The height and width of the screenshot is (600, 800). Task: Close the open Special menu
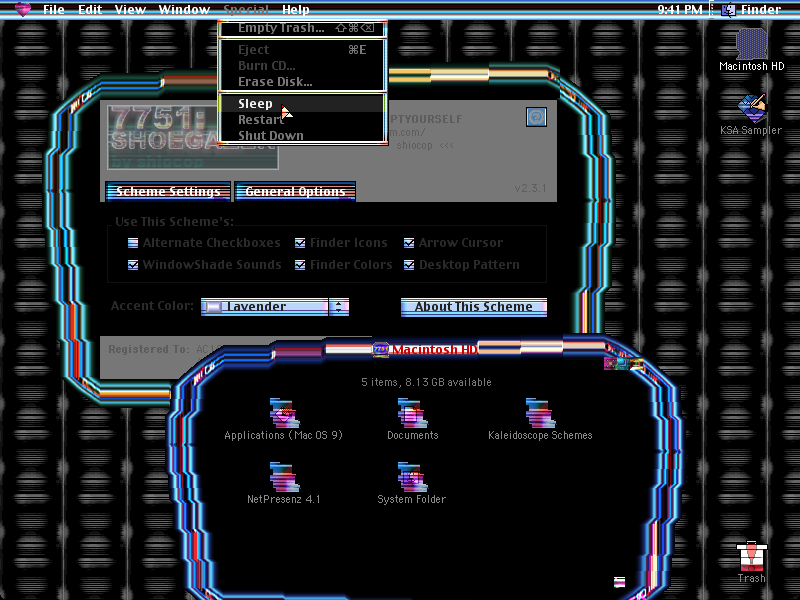246,9
